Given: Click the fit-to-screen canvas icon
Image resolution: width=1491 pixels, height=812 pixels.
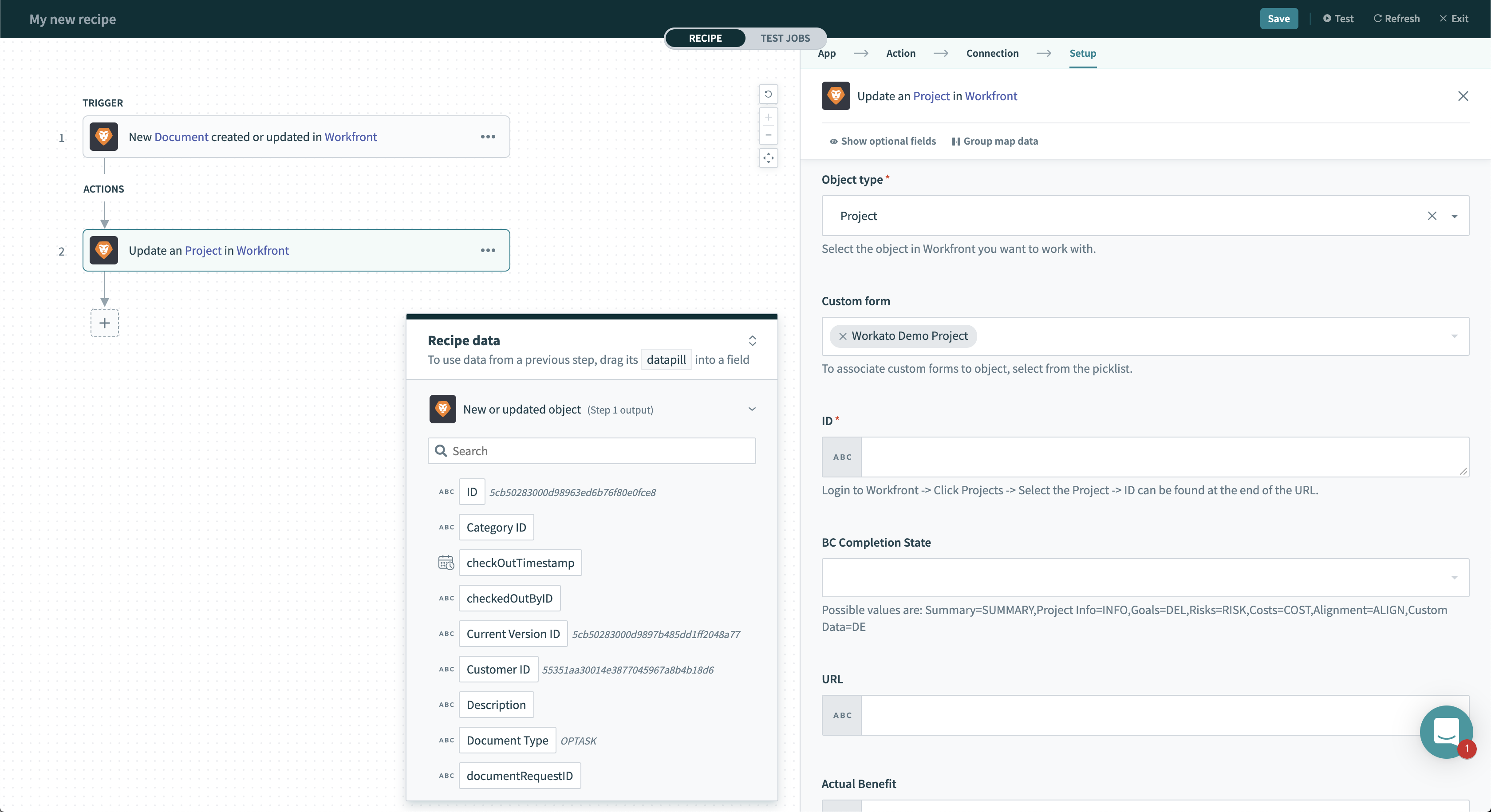Looking at the screenshot, I should click(x=768, y=158).
